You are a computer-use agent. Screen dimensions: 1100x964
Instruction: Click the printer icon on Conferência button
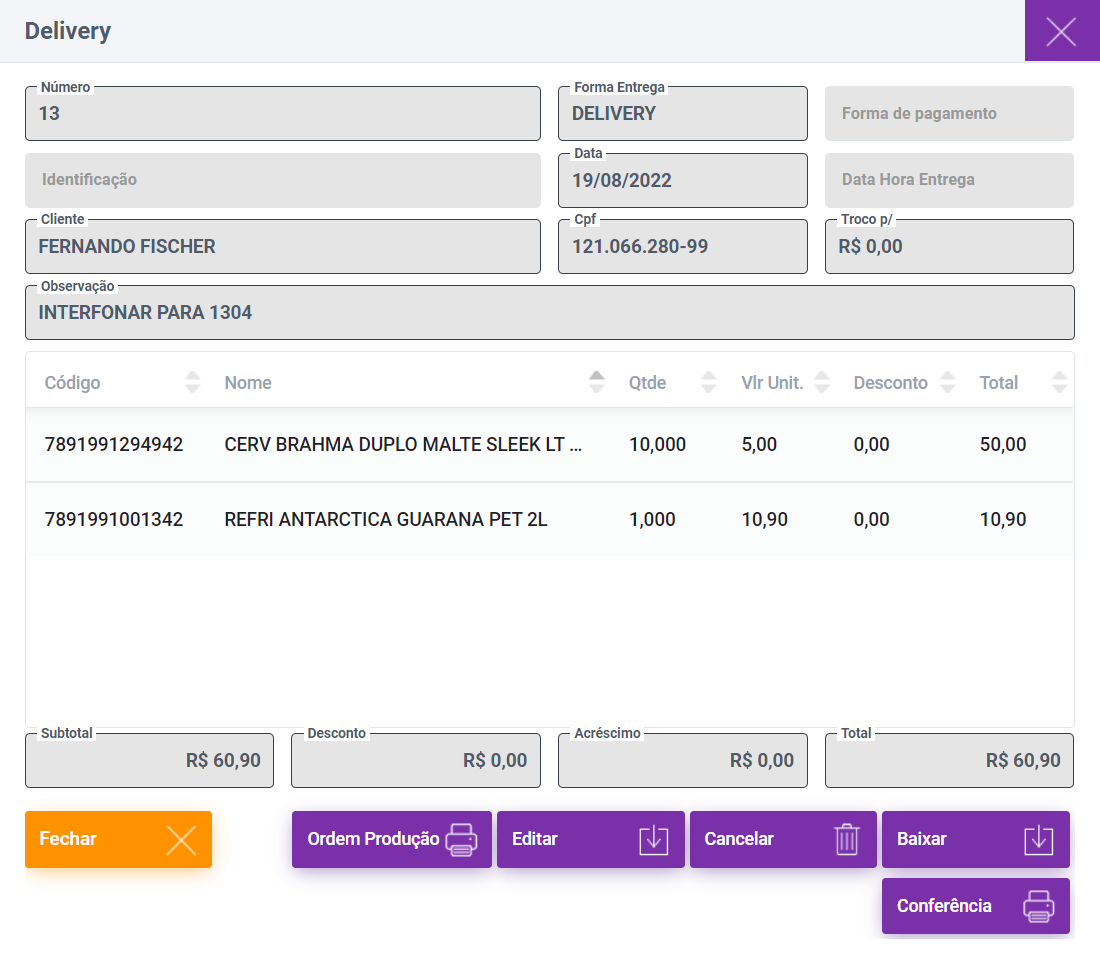[1039, 906]
